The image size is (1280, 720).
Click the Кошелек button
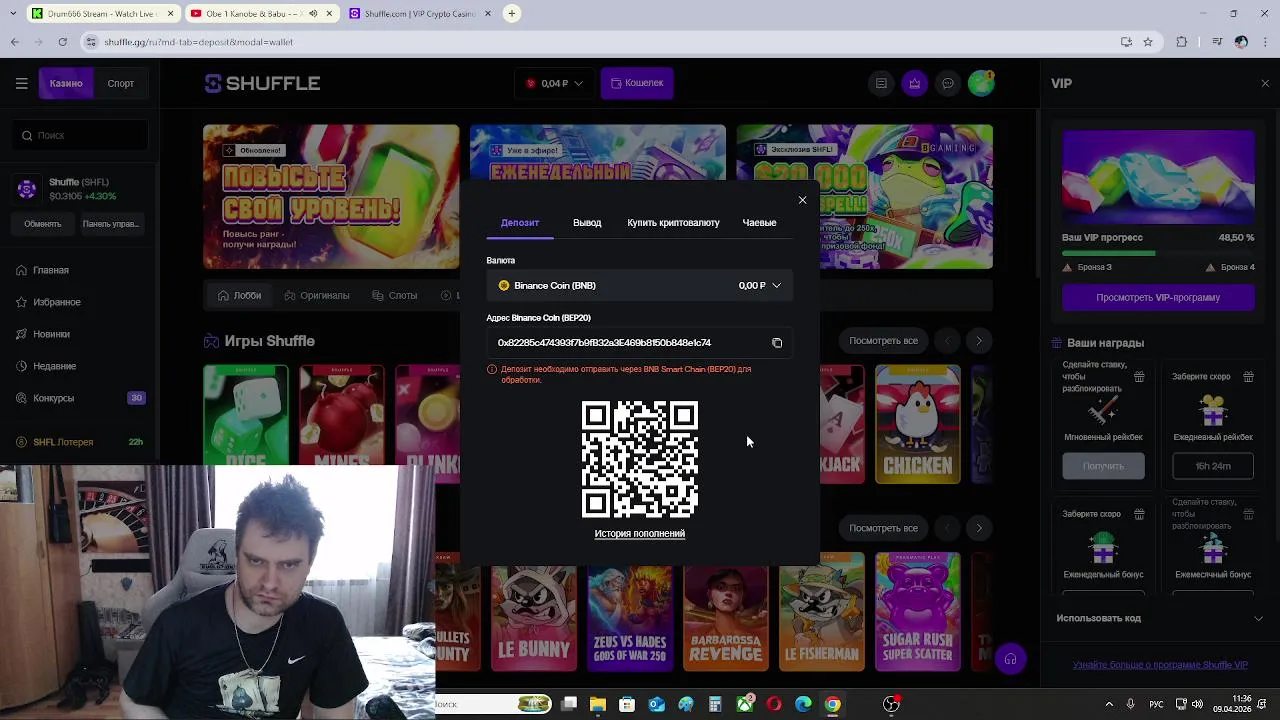637,84
